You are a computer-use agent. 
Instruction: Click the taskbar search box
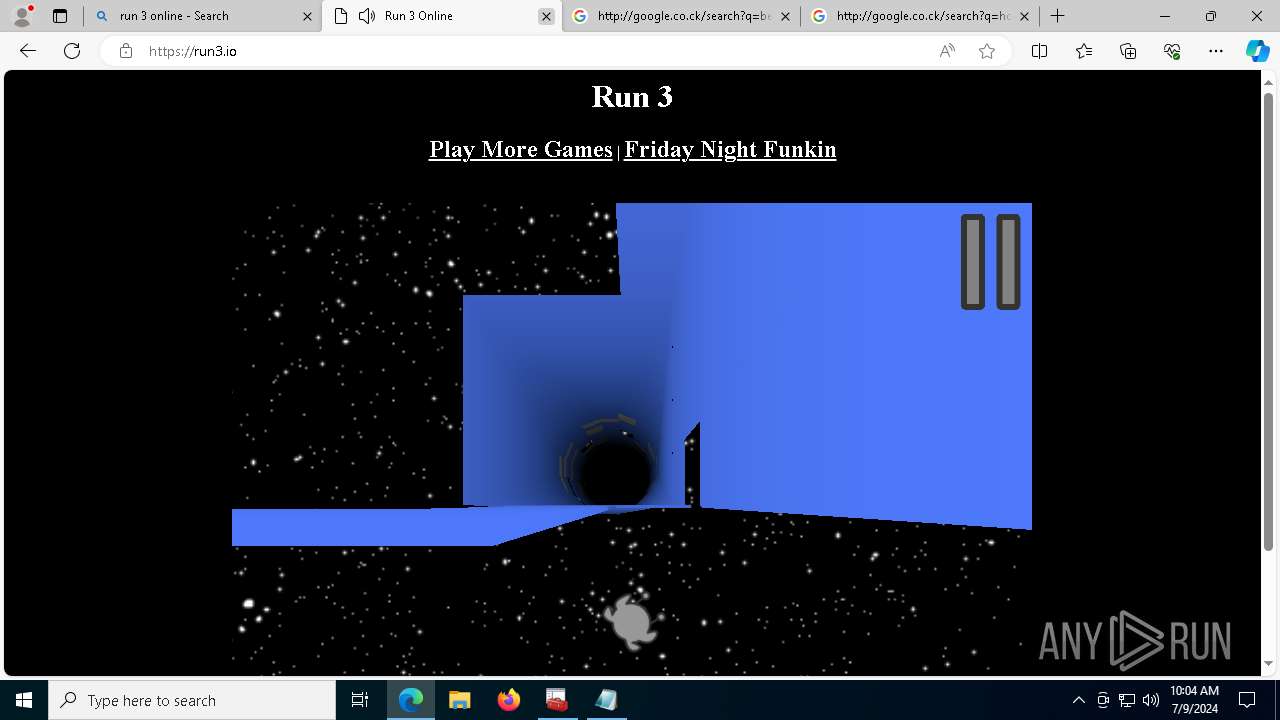[192, 700]
